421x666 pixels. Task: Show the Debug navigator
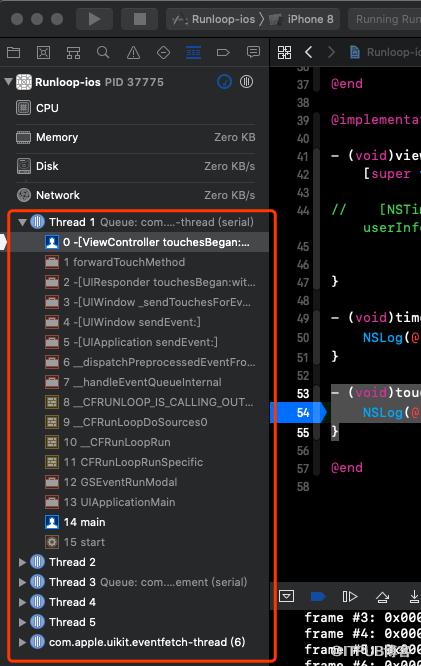point(193,53)
